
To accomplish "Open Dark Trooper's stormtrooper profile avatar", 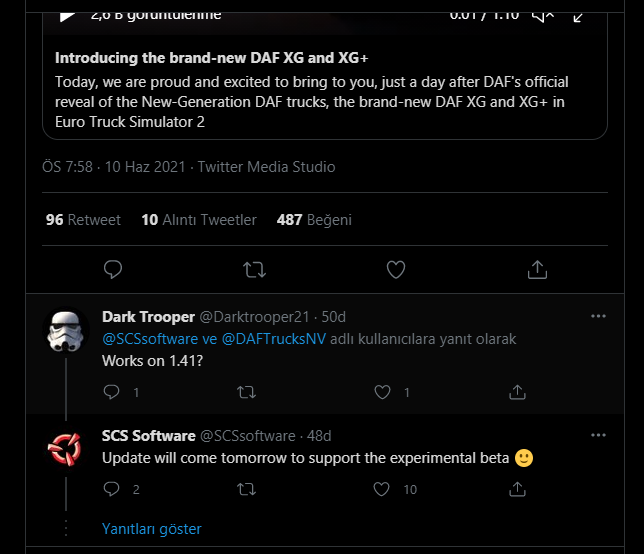I will [65, 331].
